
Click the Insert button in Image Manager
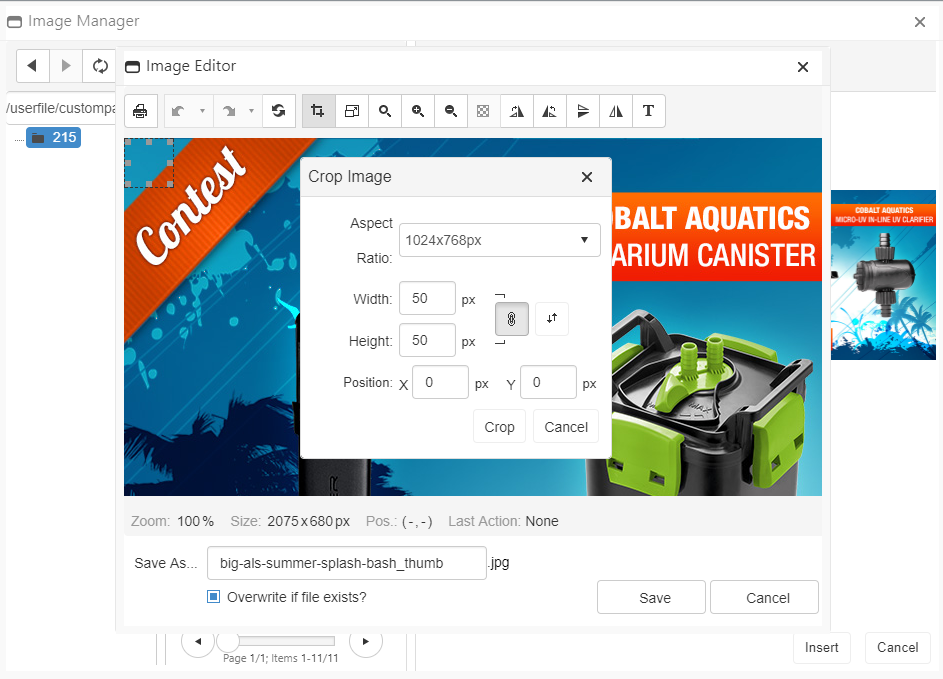[x=822, y=648]
